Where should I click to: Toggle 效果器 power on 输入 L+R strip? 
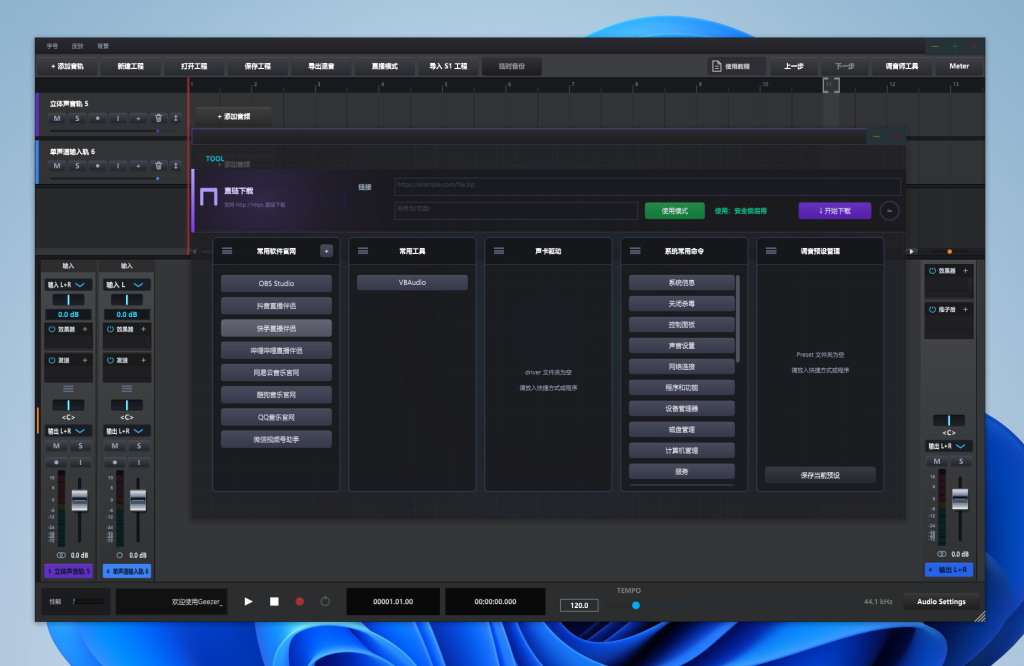tap(52, 329)
